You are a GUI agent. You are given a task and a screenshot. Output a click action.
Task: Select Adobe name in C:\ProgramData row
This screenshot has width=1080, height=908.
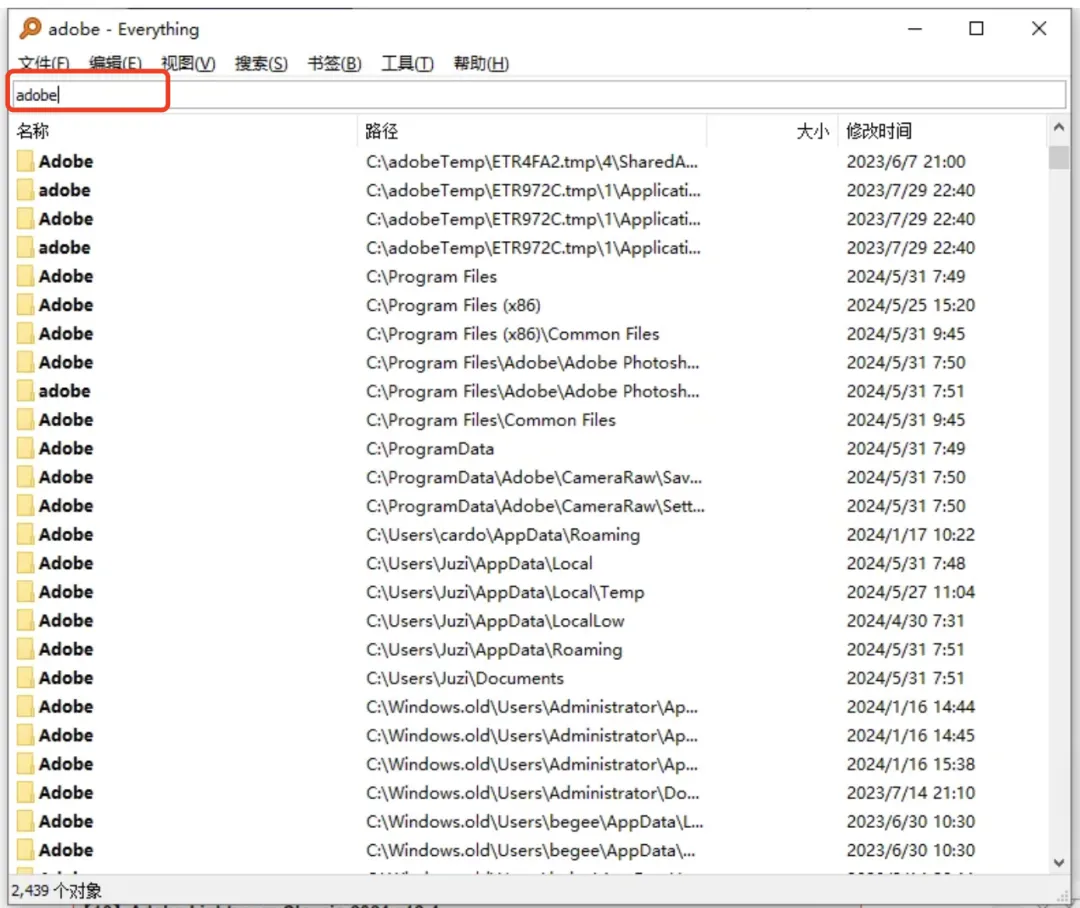(66, 448)
